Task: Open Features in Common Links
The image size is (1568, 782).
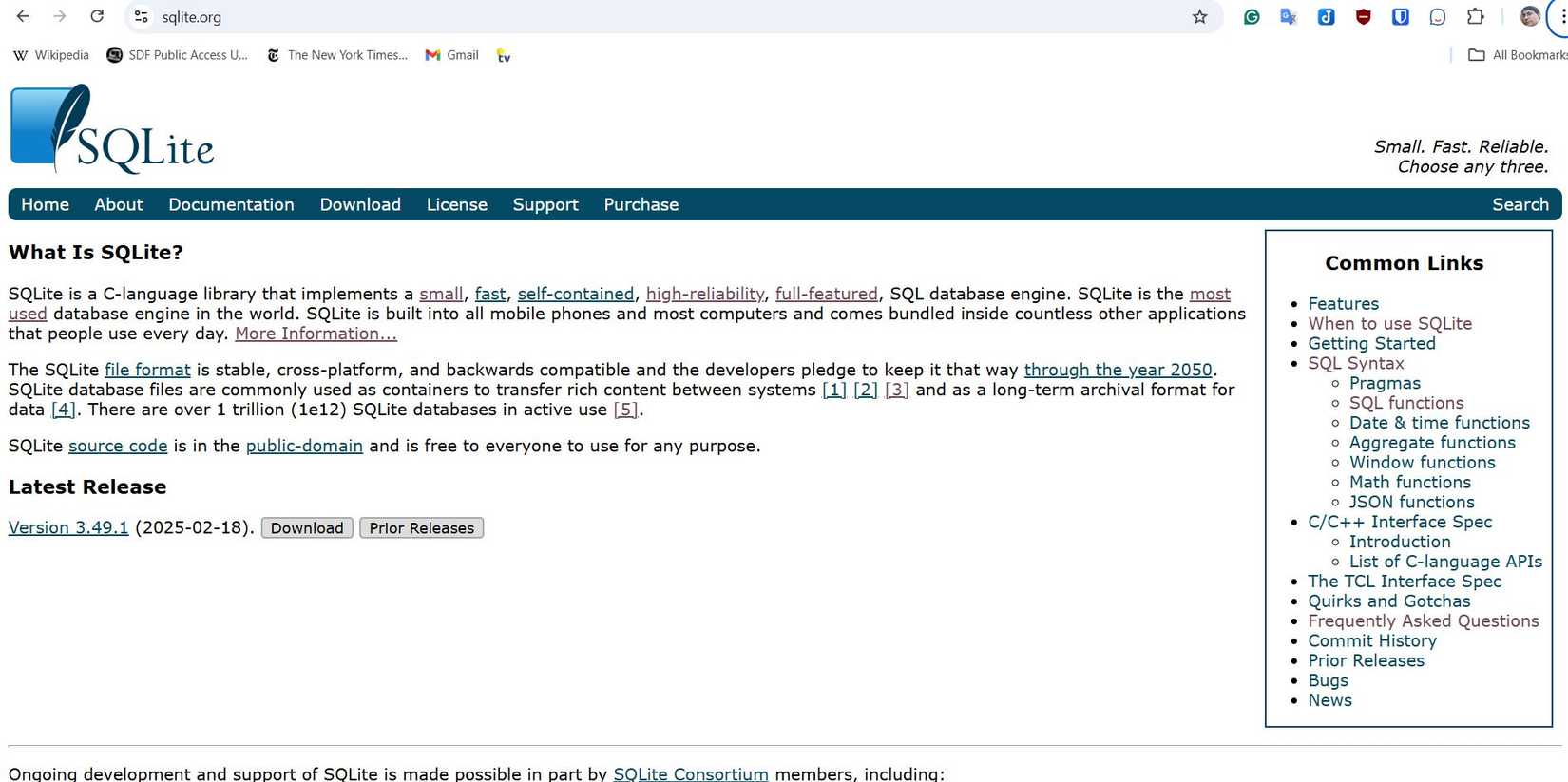Action: pos(1344,303)
